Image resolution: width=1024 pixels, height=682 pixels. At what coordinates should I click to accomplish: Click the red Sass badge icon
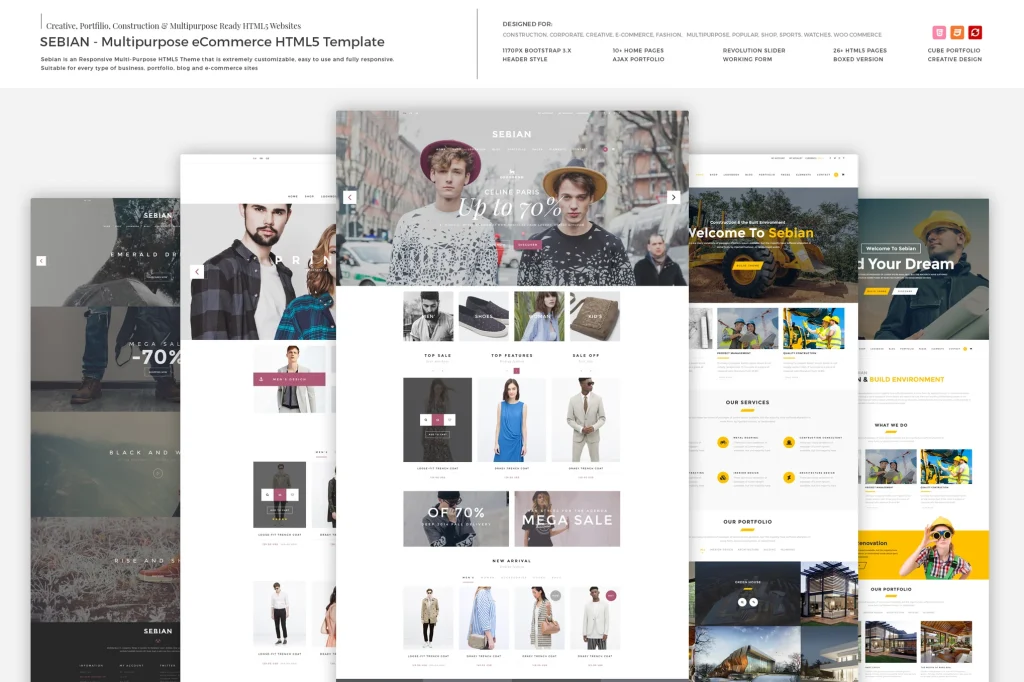pyautogui.click(x=975, y=32)
